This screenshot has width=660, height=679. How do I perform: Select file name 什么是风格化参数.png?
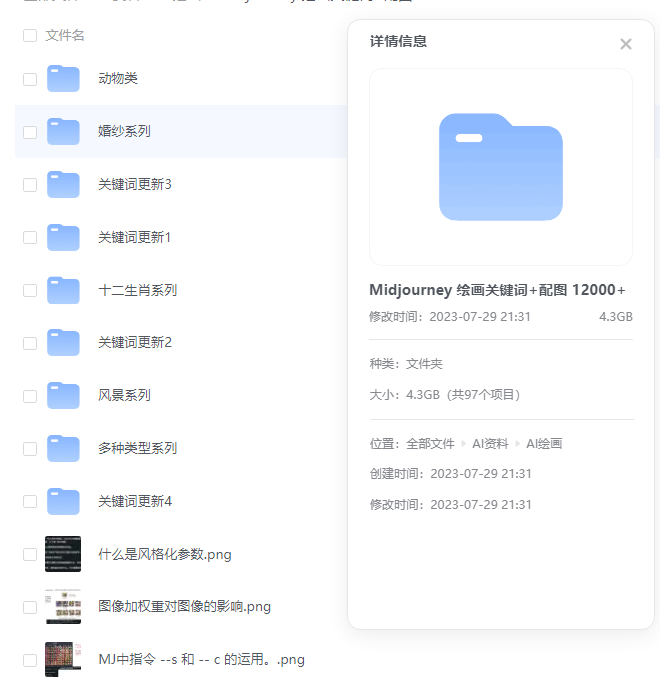pos(165,554)
